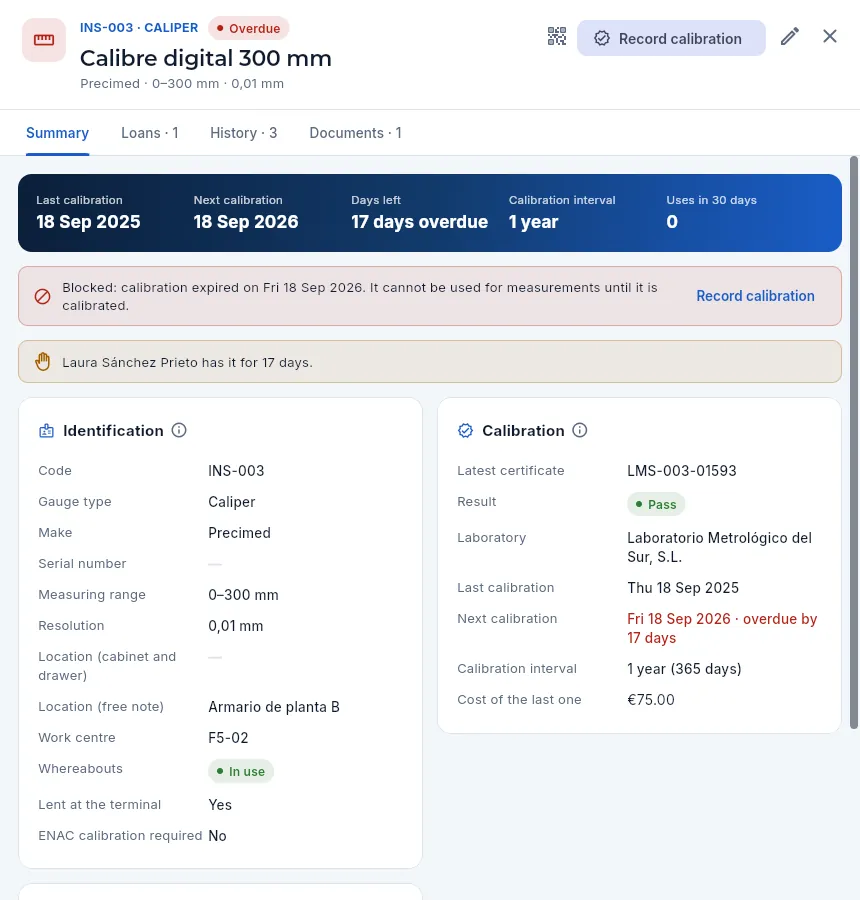Click the resolution value 0,01 mm
This screenshot has width=860, height=900.
(235, 626)
